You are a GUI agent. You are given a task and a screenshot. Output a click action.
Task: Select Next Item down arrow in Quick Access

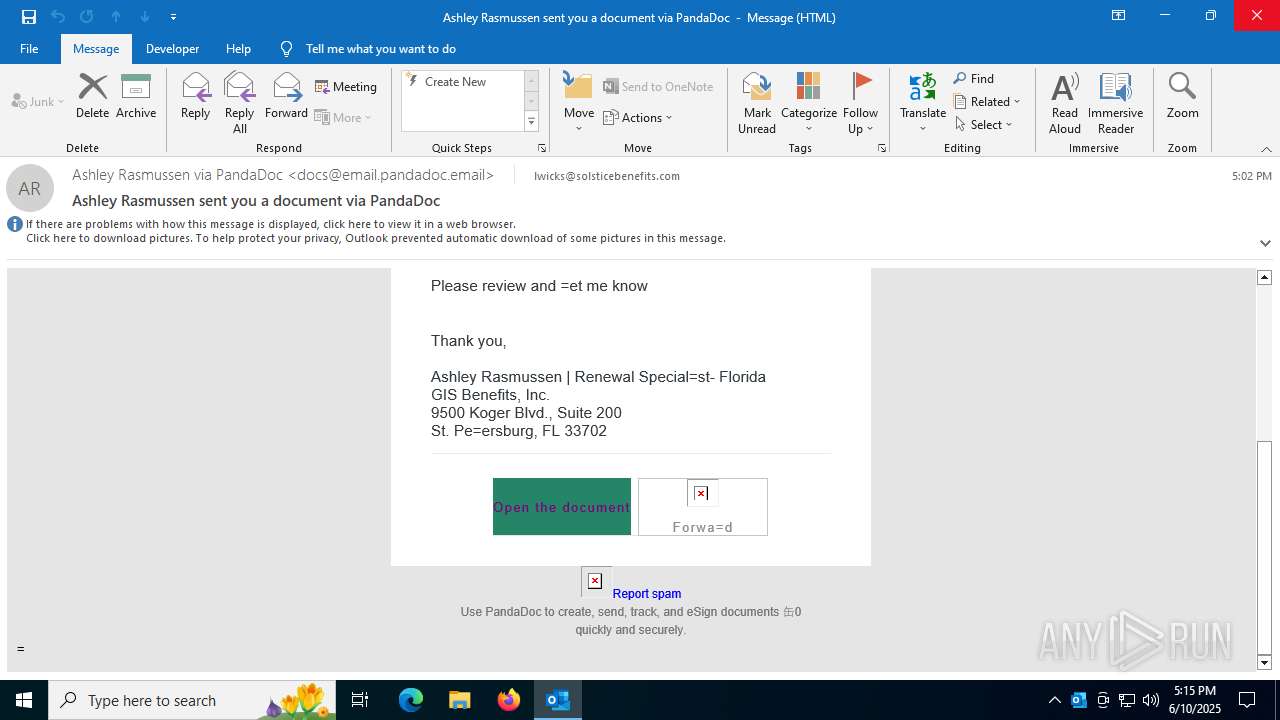[x=145, y=17]
